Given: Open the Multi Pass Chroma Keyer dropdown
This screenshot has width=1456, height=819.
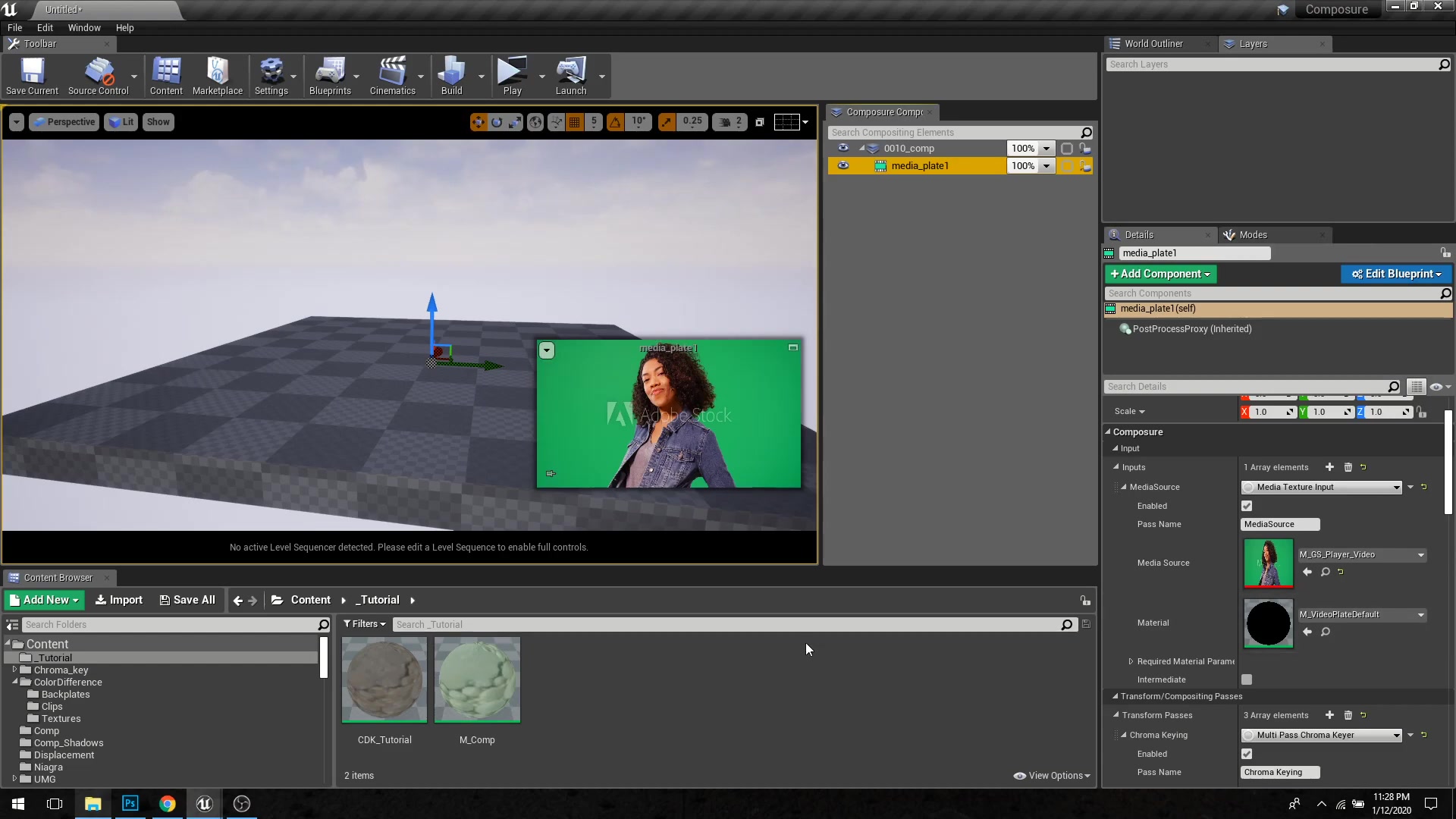Looking at the screenshot, I should coord(1323,735).
